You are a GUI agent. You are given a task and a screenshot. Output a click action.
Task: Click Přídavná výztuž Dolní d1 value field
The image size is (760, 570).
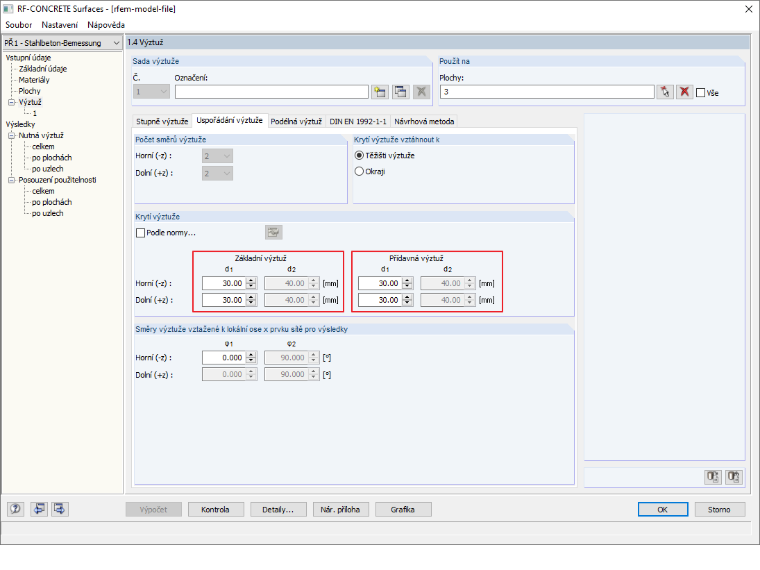[x=380, y=301]
